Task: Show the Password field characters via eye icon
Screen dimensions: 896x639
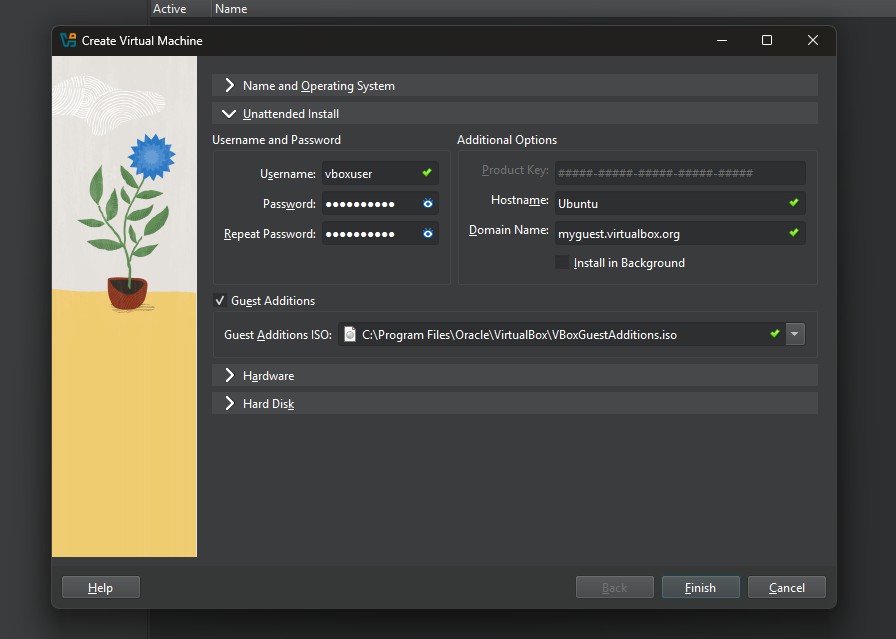Action: tap(427, 204)
